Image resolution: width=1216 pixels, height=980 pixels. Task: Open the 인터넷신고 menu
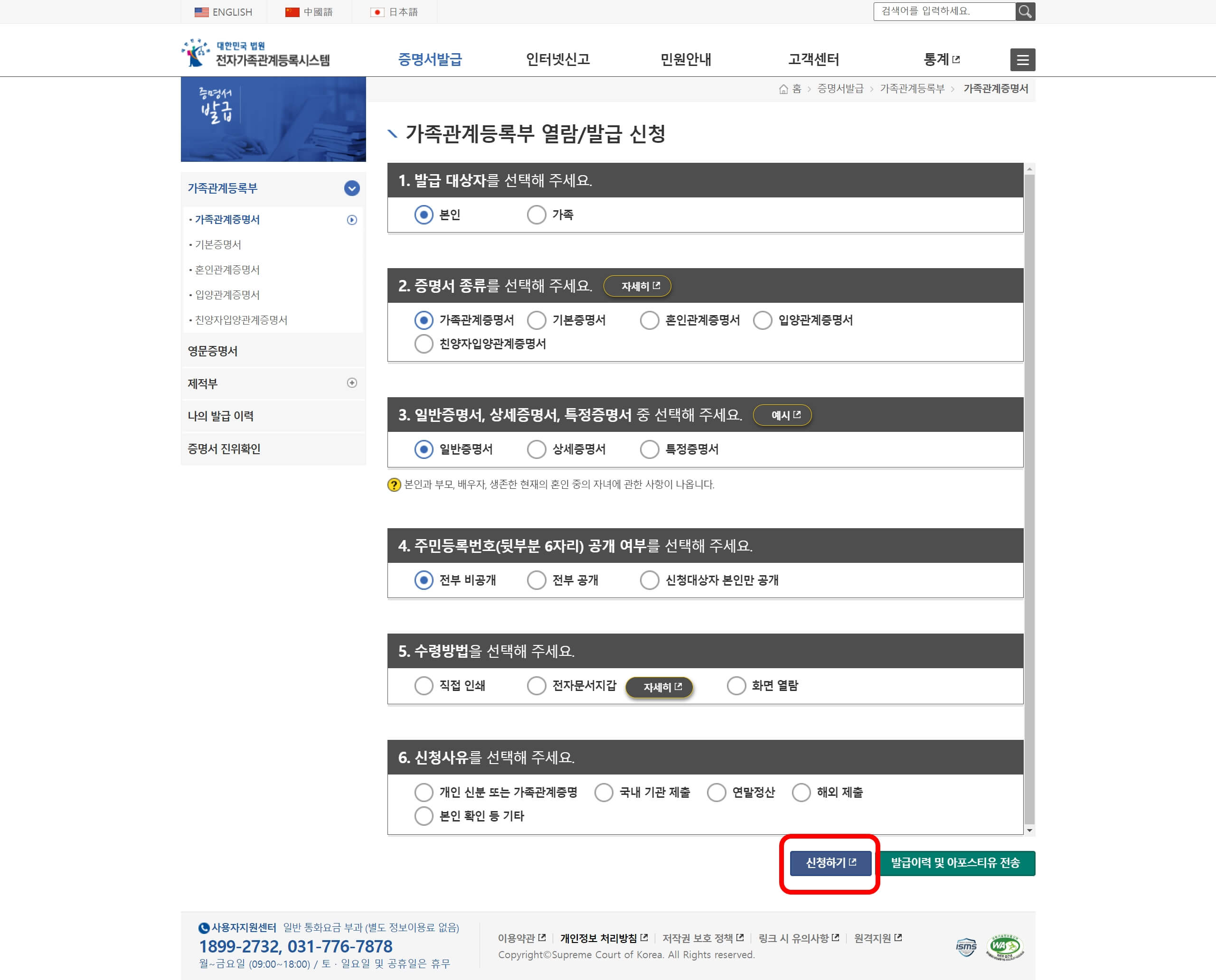(557, 59)
